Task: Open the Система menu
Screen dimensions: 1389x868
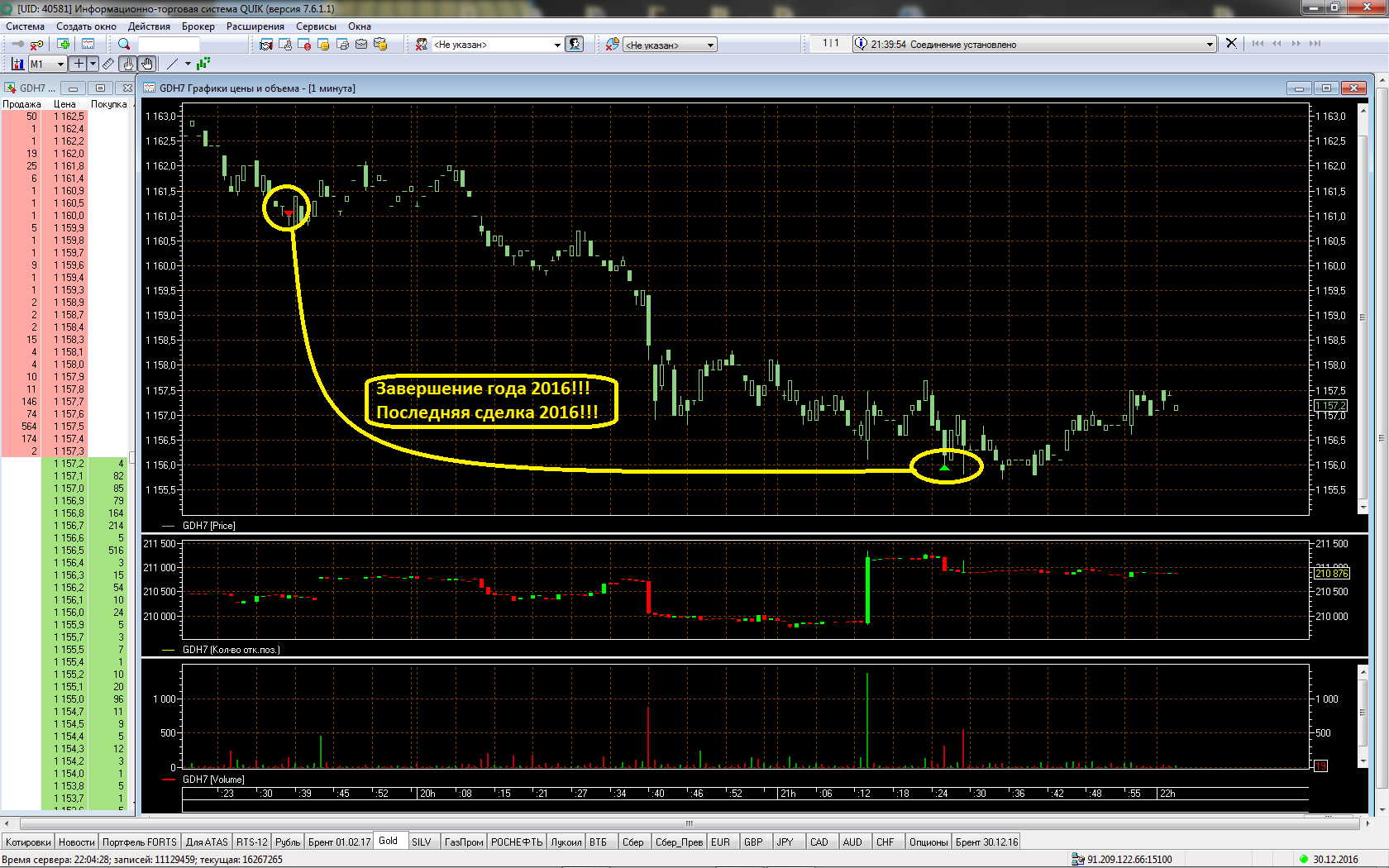Action: point(25,26)
